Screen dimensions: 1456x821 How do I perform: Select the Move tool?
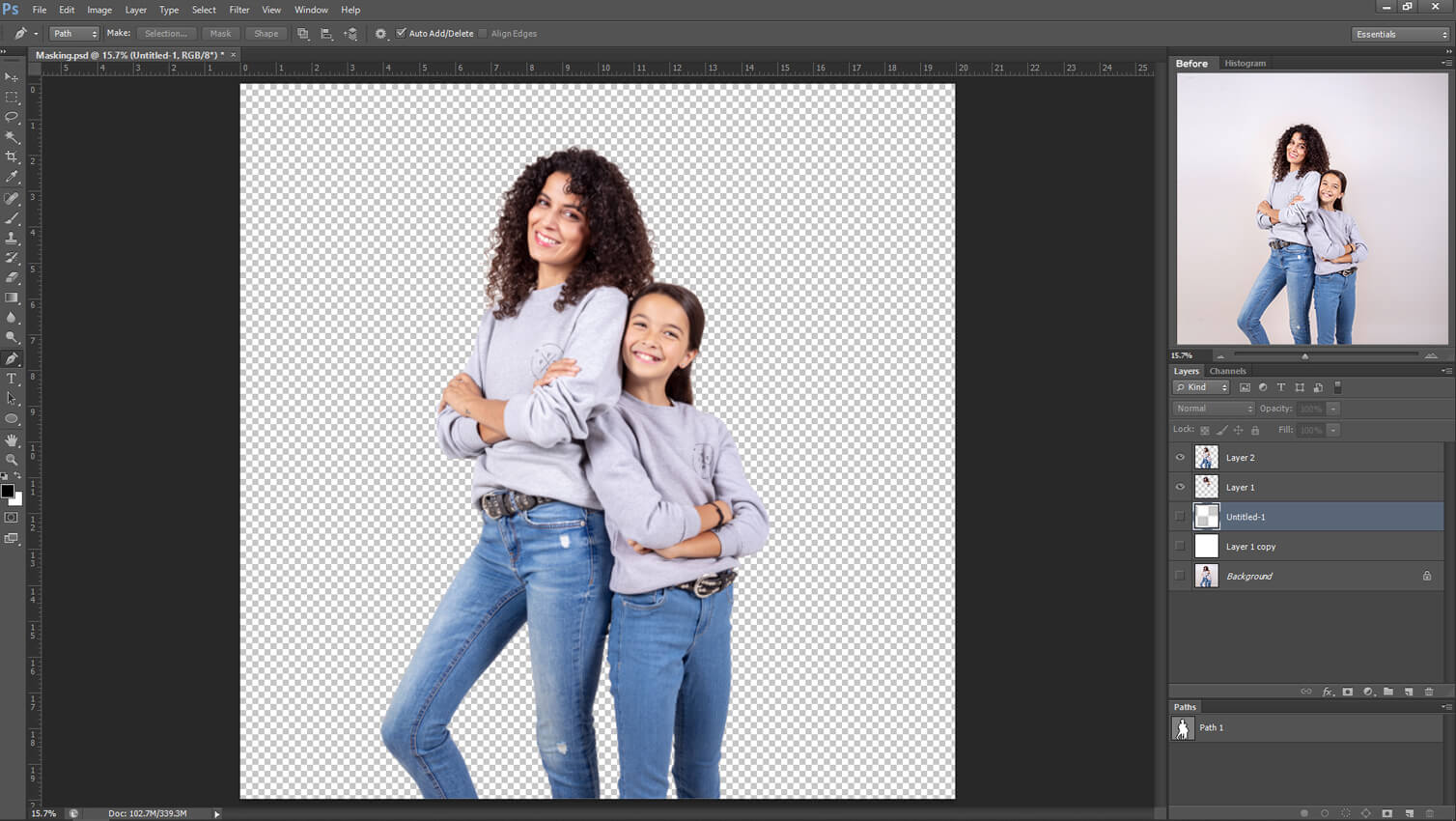12,77
